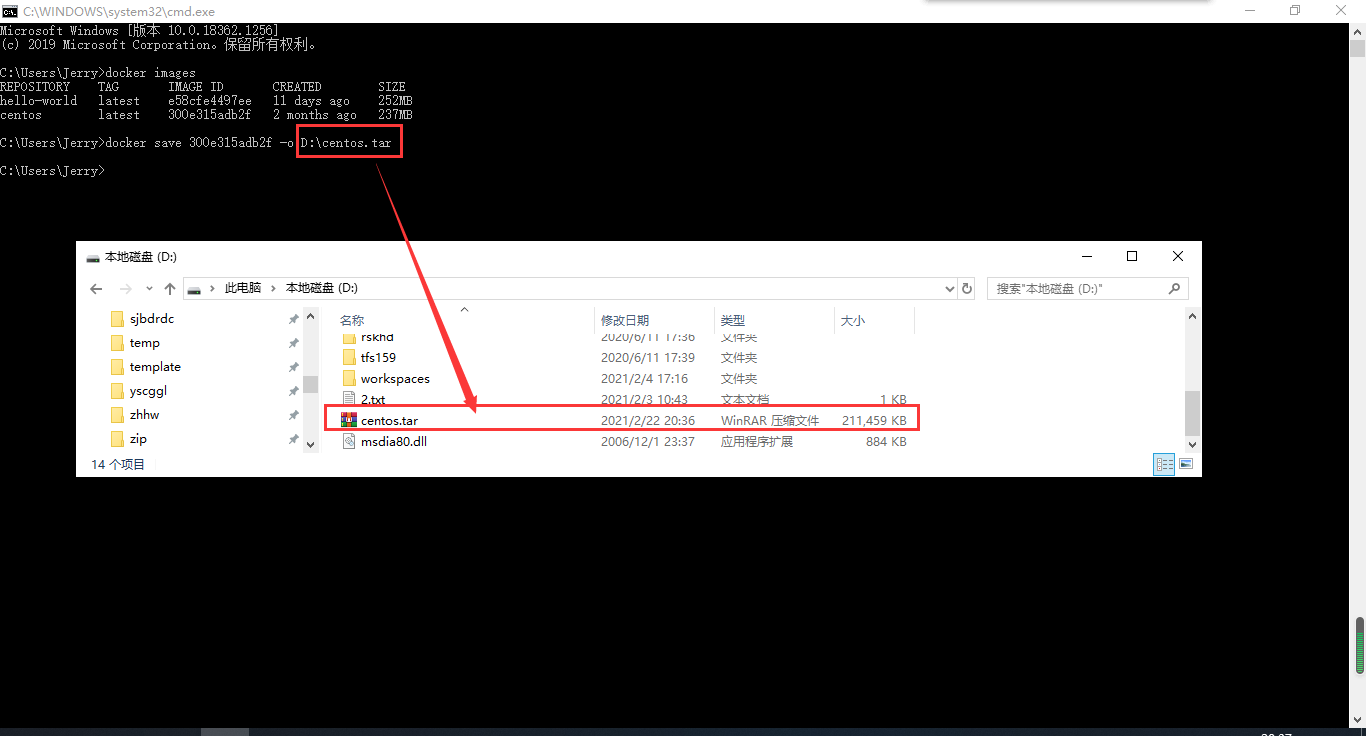Click the WinRAR icon of centos.tar

[349, 420]
